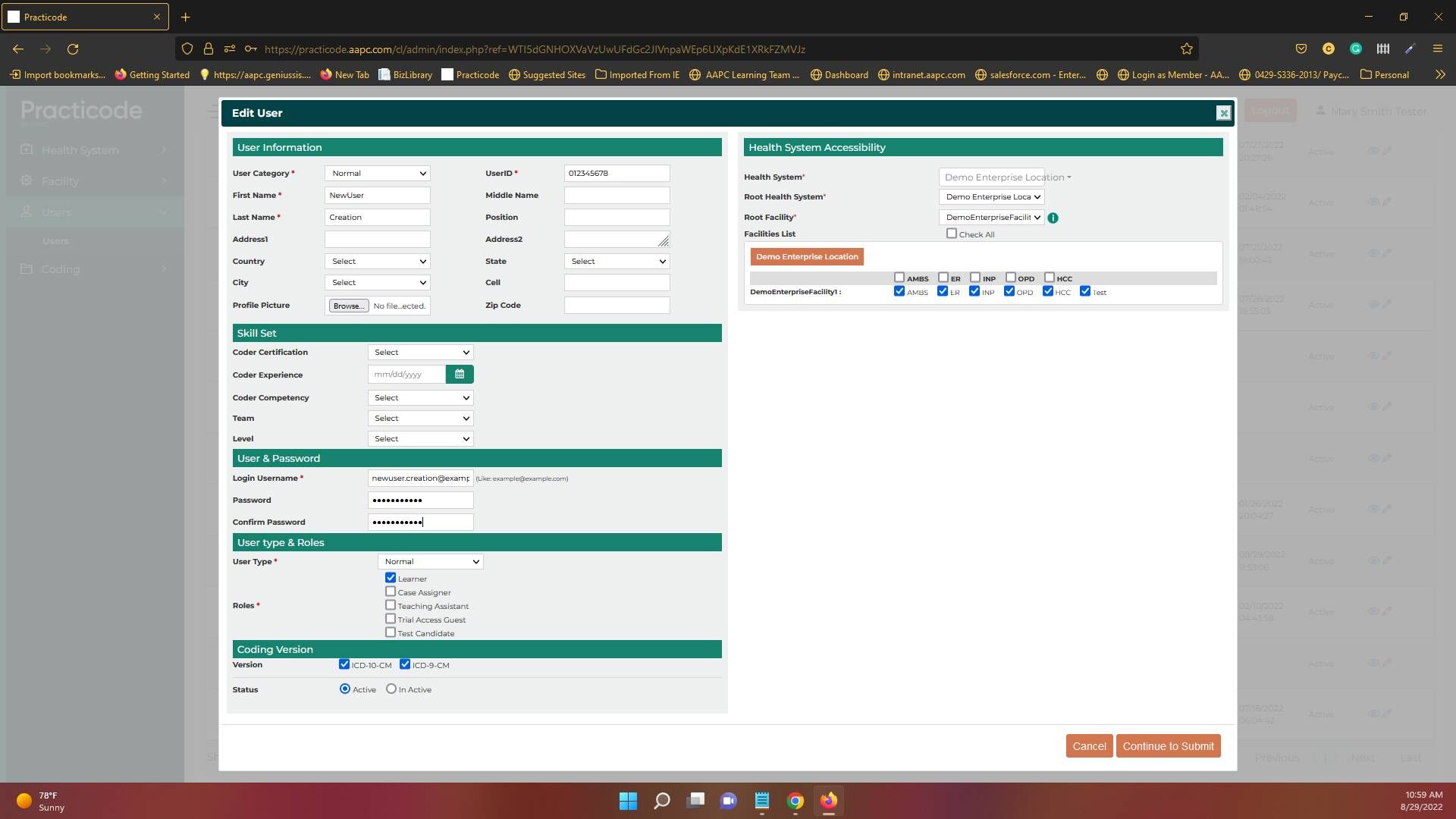Bookmark this page with star icon

click(1187, 49)
